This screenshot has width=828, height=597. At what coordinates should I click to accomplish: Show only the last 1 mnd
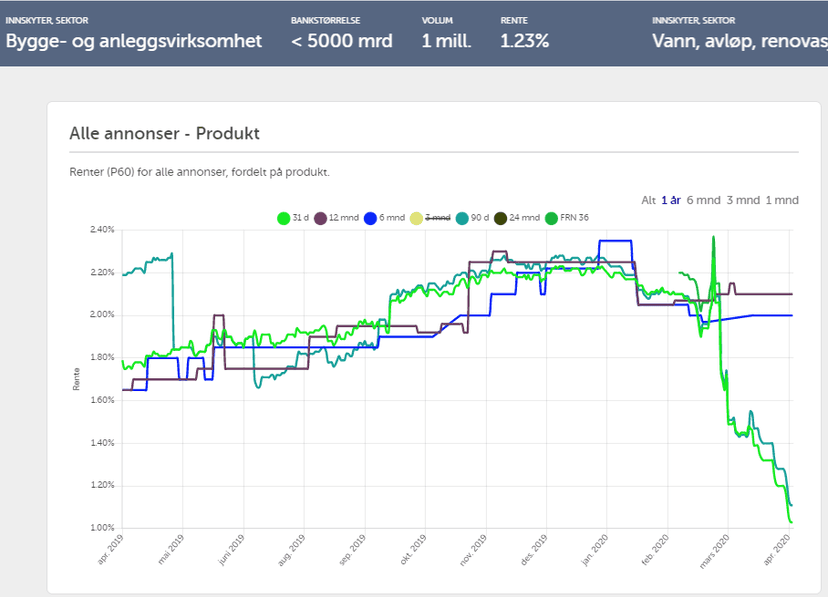pyautogui.click(x=782, y=200)
